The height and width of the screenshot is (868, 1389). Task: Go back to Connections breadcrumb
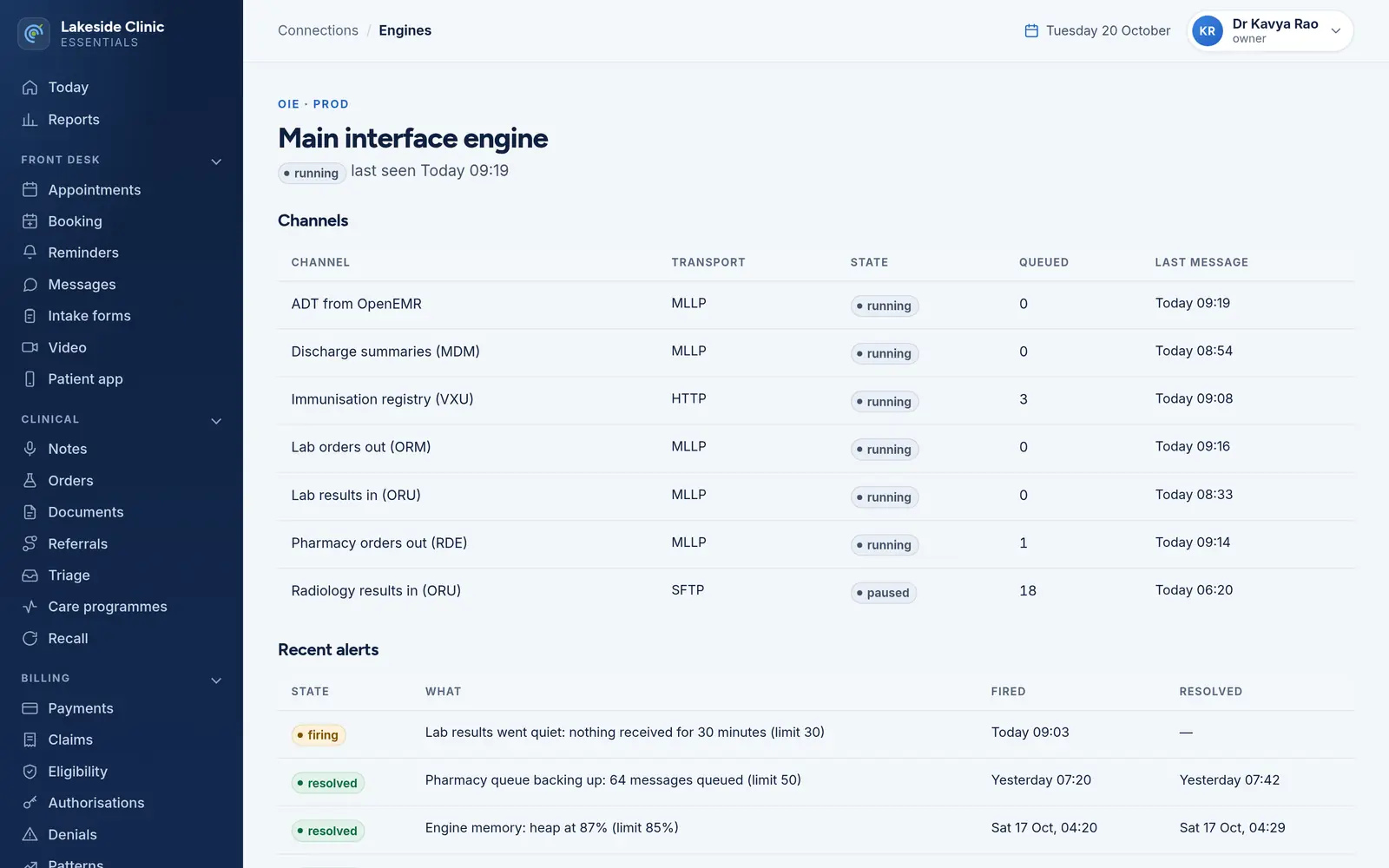pyautogui.click(x=318, y=30)
